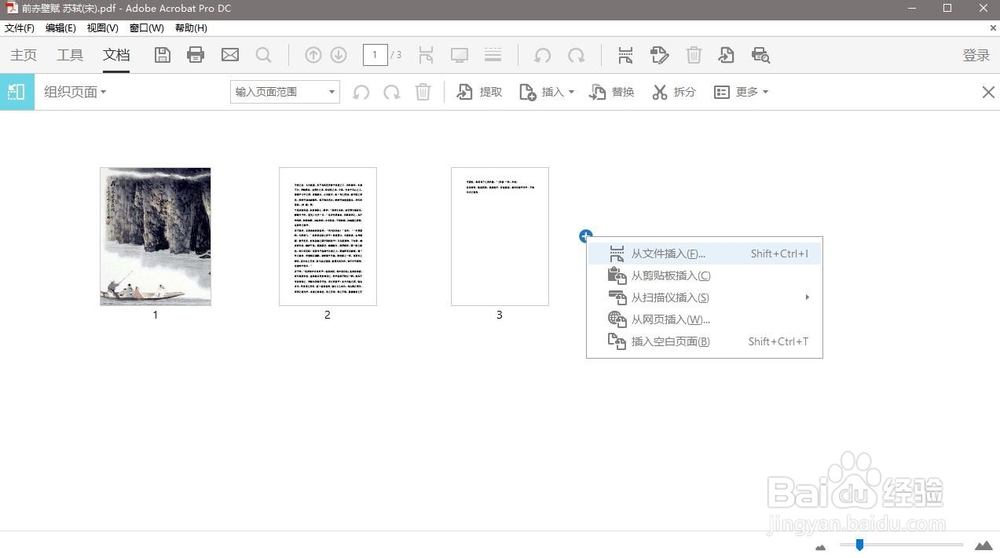Expand 从扫描仪插入(S) submenu
1000x558 pixels.
[x=704, y=297]
